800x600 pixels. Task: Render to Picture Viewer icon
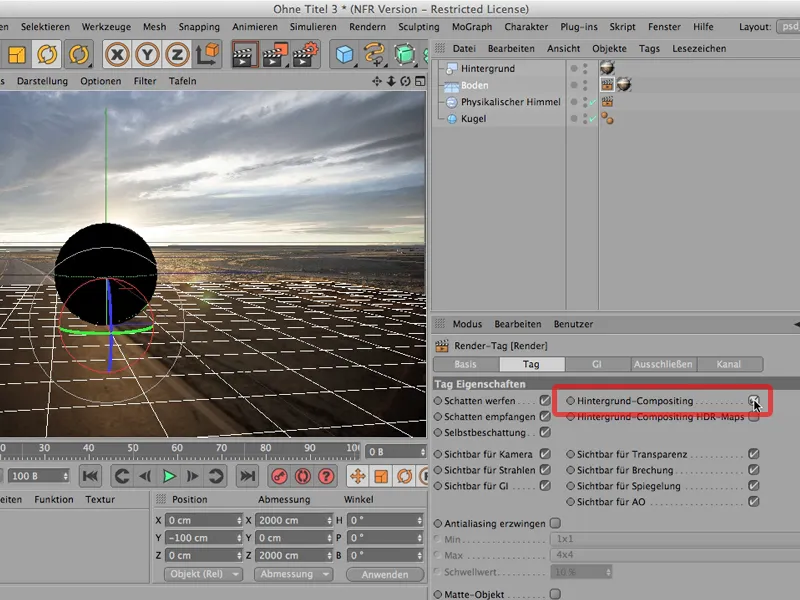pos(275,54)
